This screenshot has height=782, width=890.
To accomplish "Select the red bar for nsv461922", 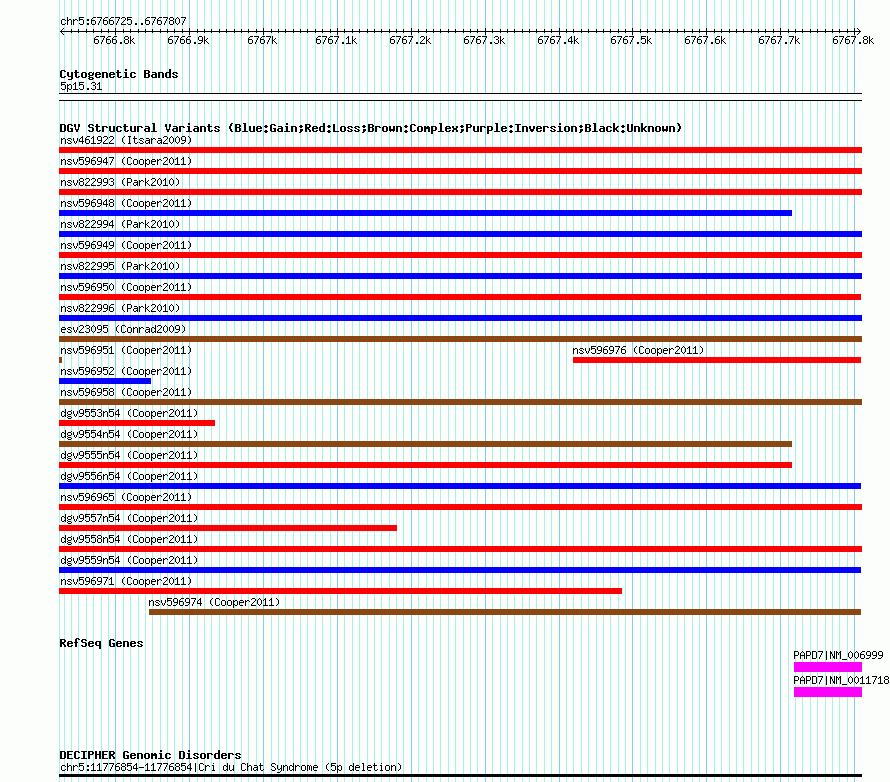I will click(460, 150).
